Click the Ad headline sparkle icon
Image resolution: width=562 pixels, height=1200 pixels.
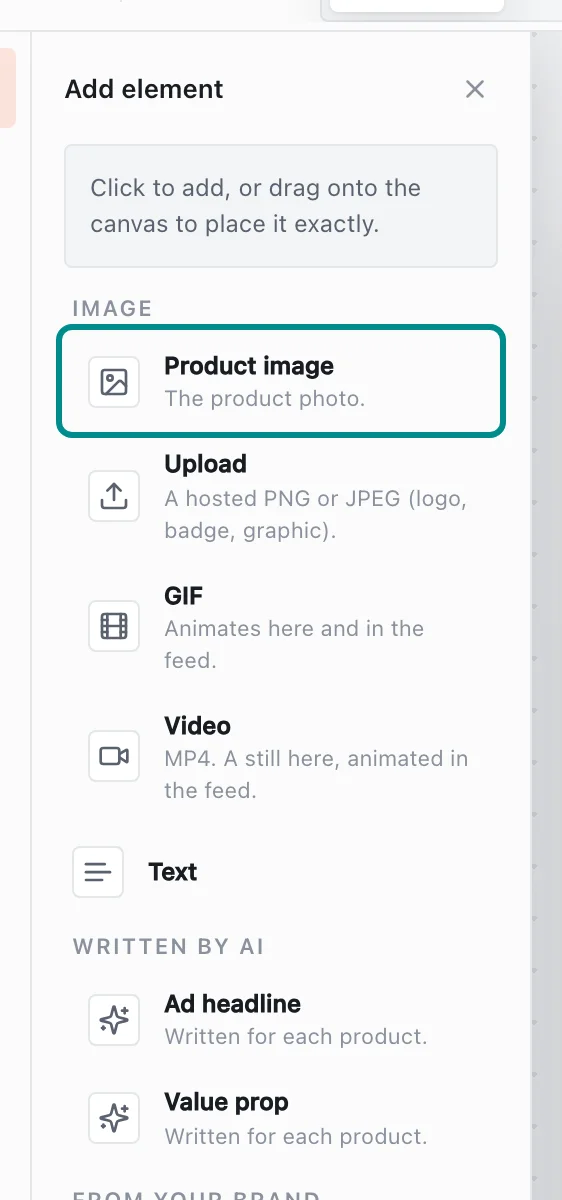point(114,1019)
